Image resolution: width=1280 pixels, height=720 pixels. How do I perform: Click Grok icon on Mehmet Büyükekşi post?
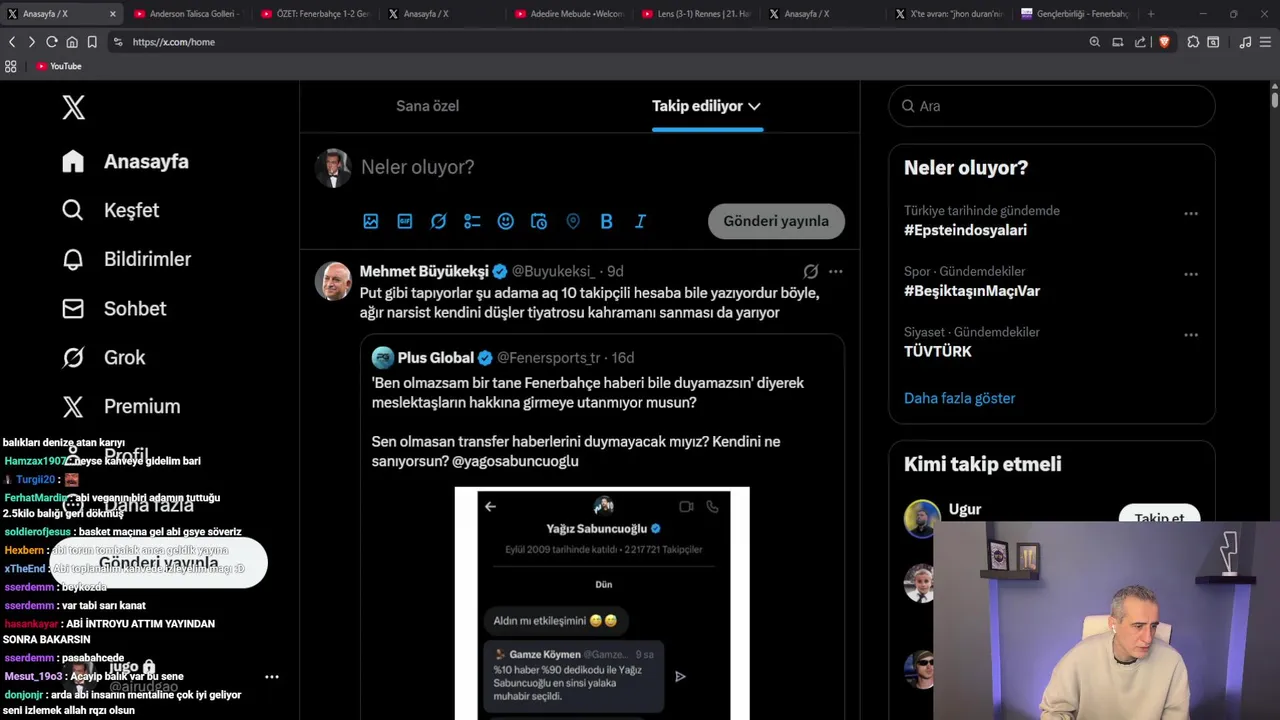[811, 271]
